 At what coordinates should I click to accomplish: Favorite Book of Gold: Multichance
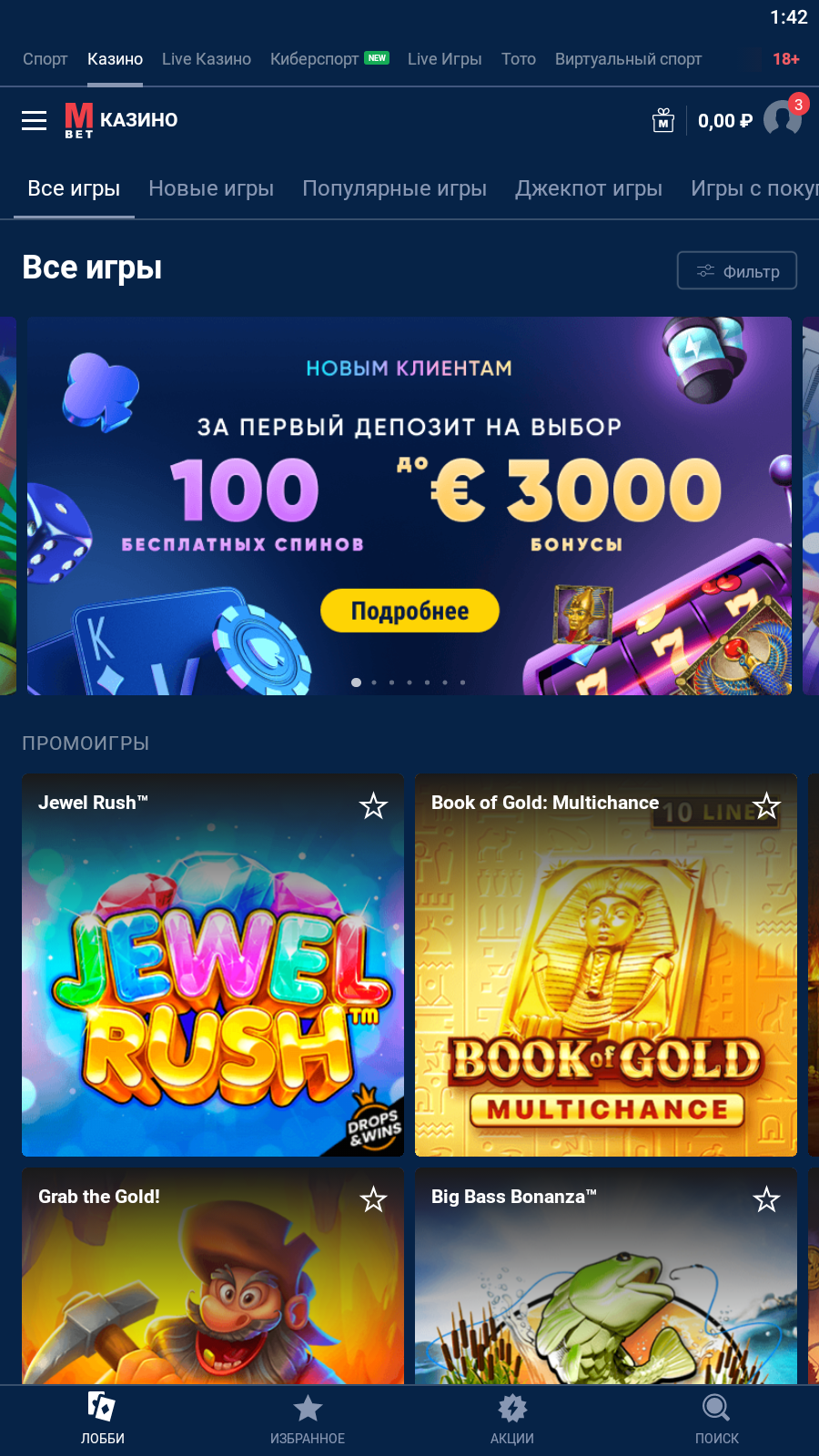pyautogui.click(x=766, y=805)
